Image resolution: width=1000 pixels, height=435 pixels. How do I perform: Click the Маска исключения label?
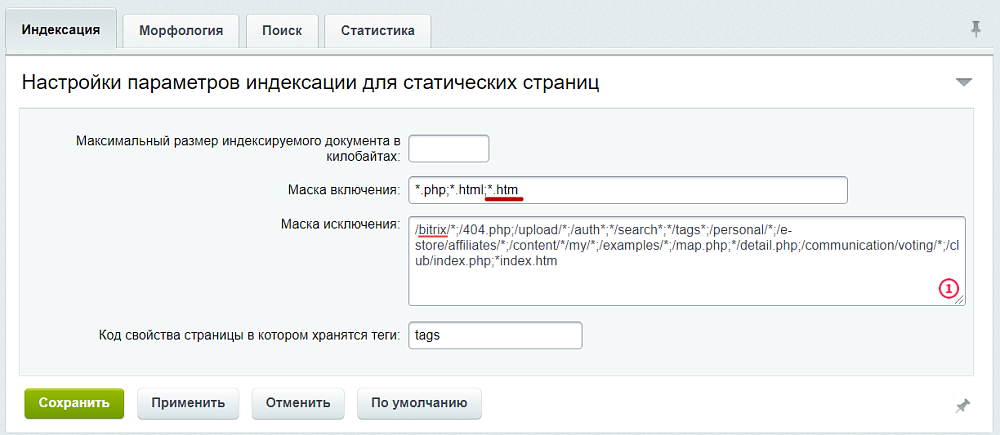pyautogui.click(x=341, y=223)
